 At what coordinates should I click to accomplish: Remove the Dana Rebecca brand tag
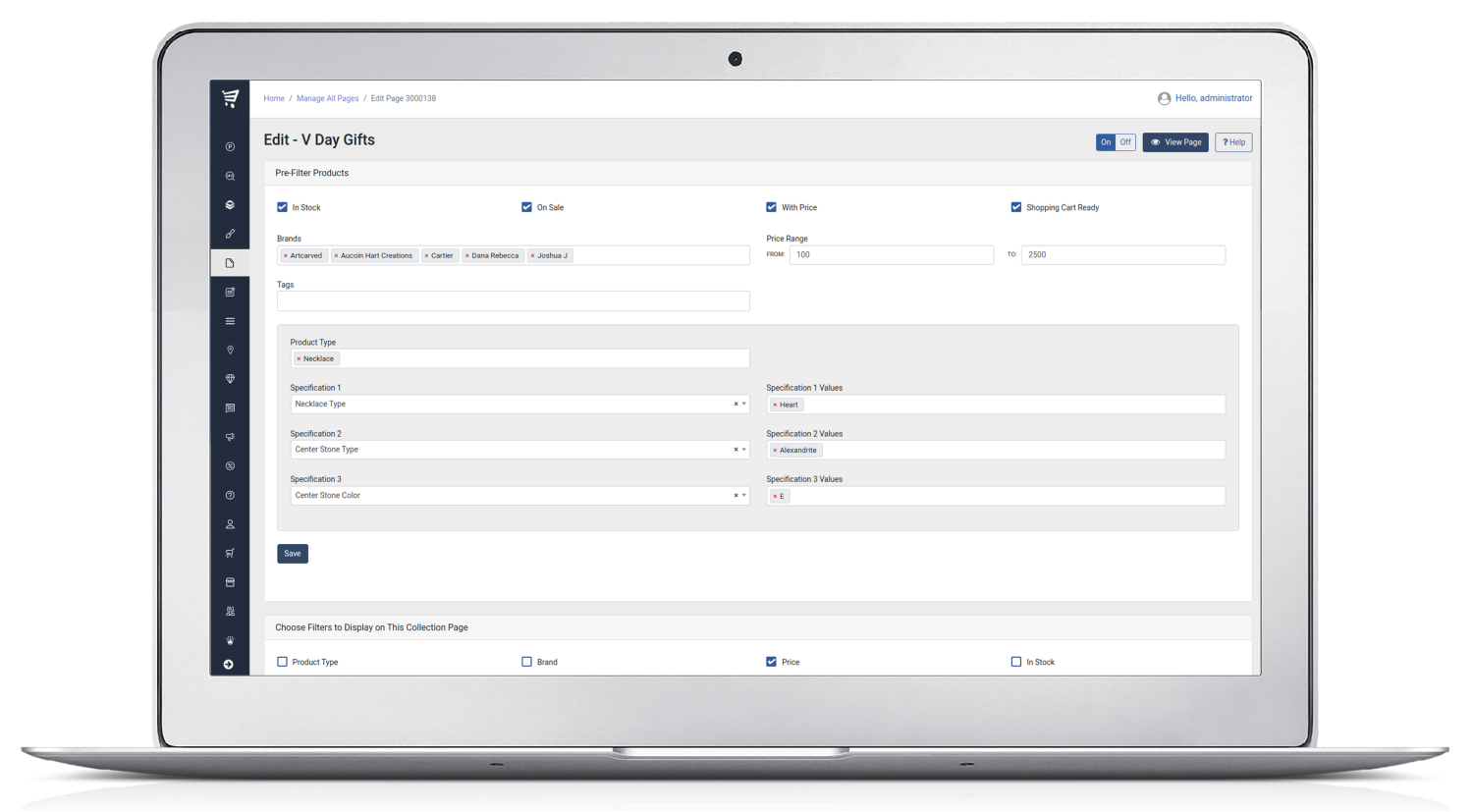click(467, 255)
